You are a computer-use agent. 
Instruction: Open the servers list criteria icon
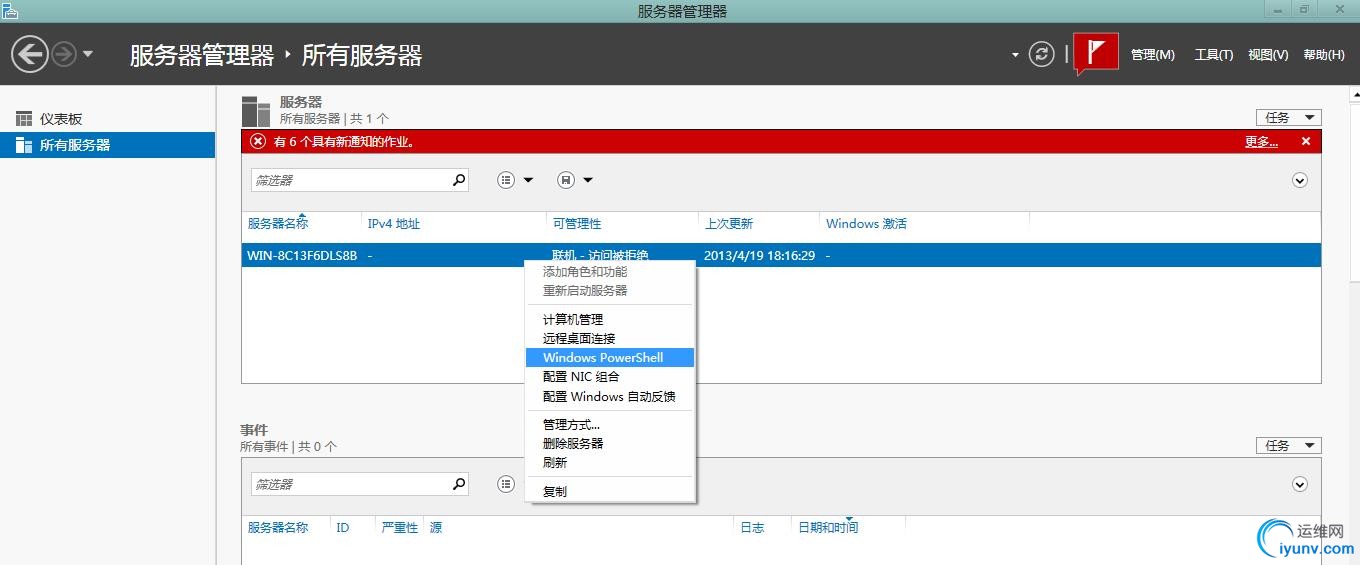(506, 180)
